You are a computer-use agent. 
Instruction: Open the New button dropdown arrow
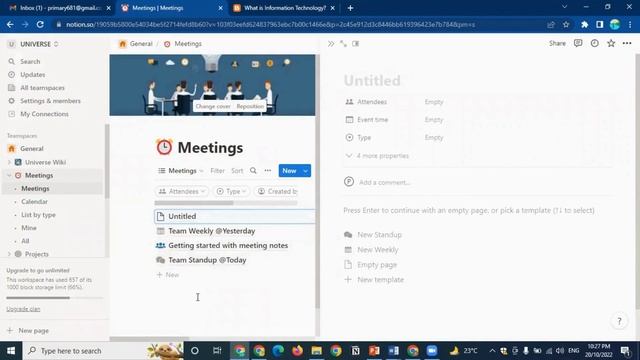pos(305,171)
